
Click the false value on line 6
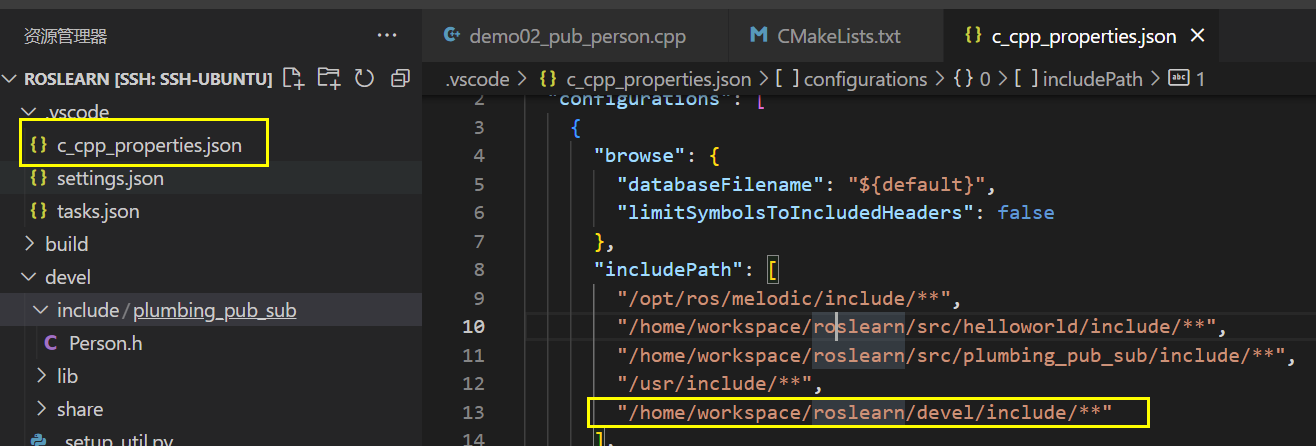1025,212
